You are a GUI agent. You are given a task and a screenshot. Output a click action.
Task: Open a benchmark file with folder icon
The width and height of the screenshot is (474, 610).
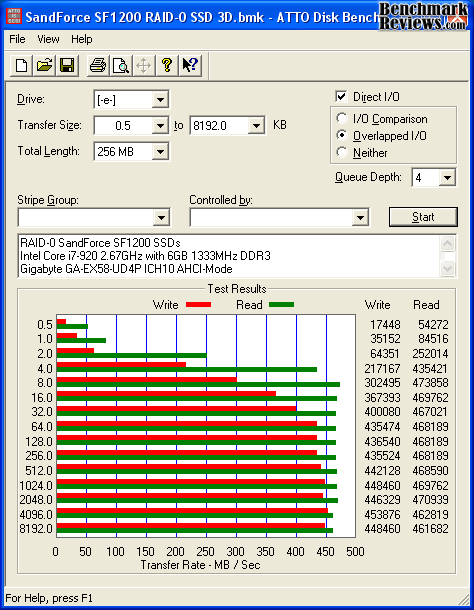pos(44,65)
